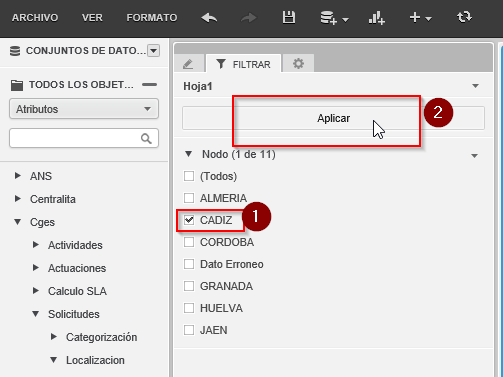Expand the Calculo SLA tree node
Screen dimensions: 503x377
click(x=36, y=291)
